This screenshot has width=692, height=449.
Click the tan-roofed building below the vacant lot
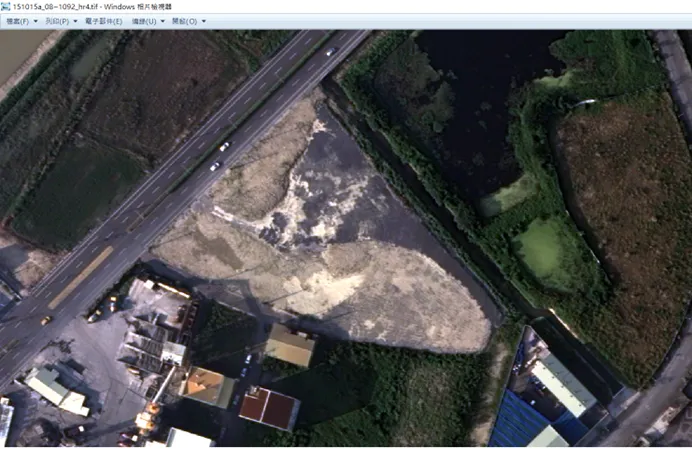(290, 346)
